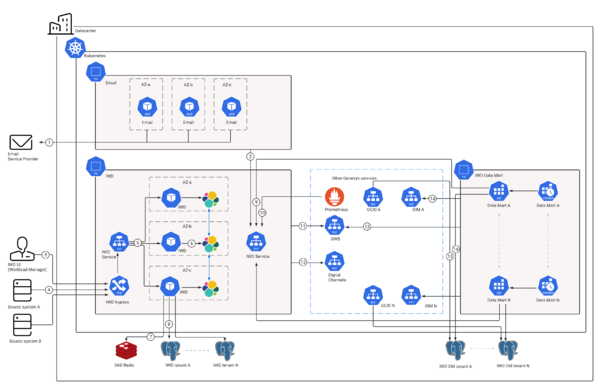Viewport: 600px width, 388px height.
Task: Click the Kubernetes helm wheel icon
Action: (x=75, y=48)
